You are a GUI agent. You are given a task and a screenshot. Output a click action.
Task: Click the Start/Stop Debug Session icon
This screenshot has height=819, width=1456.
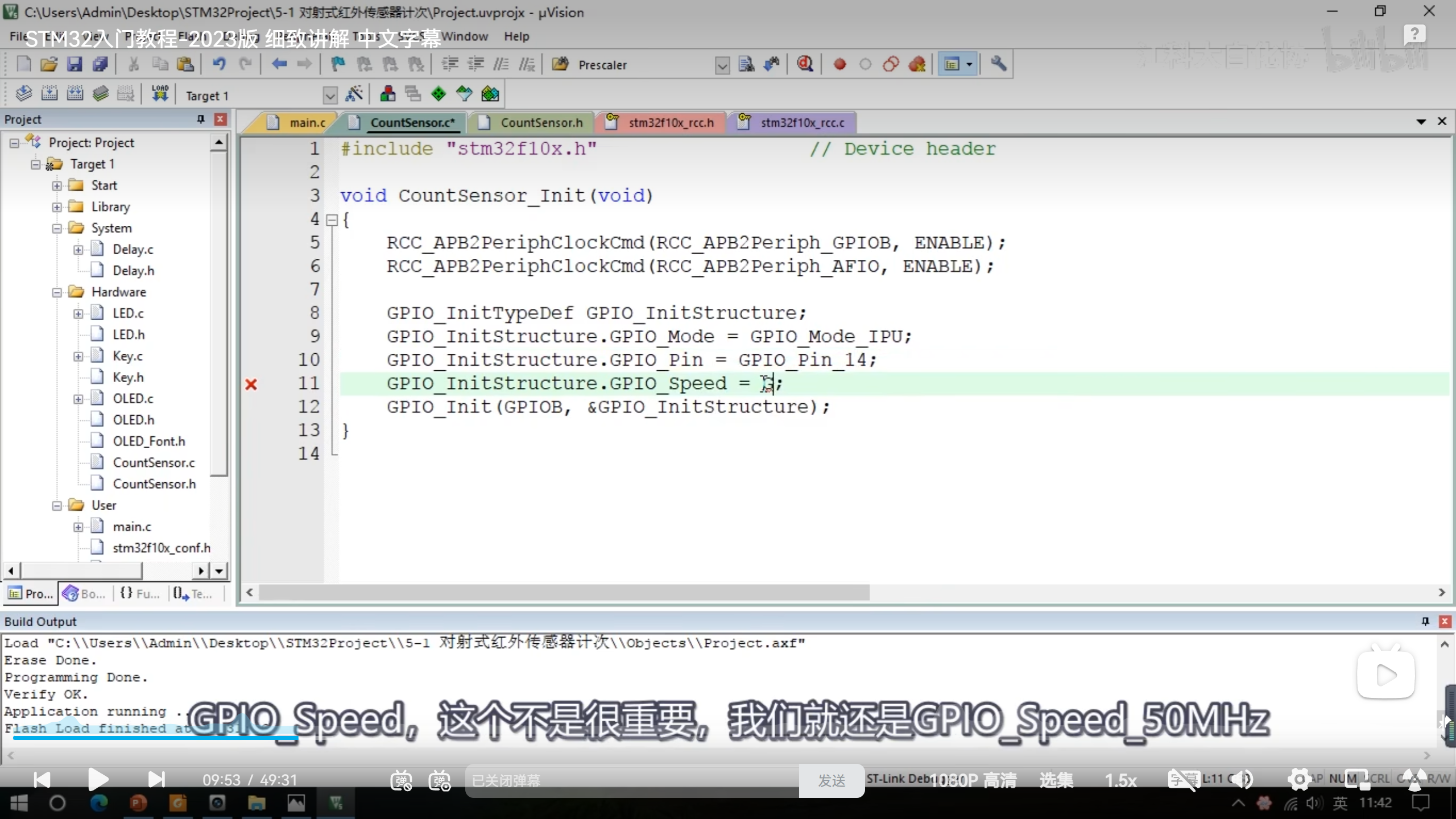click(805, 64)
